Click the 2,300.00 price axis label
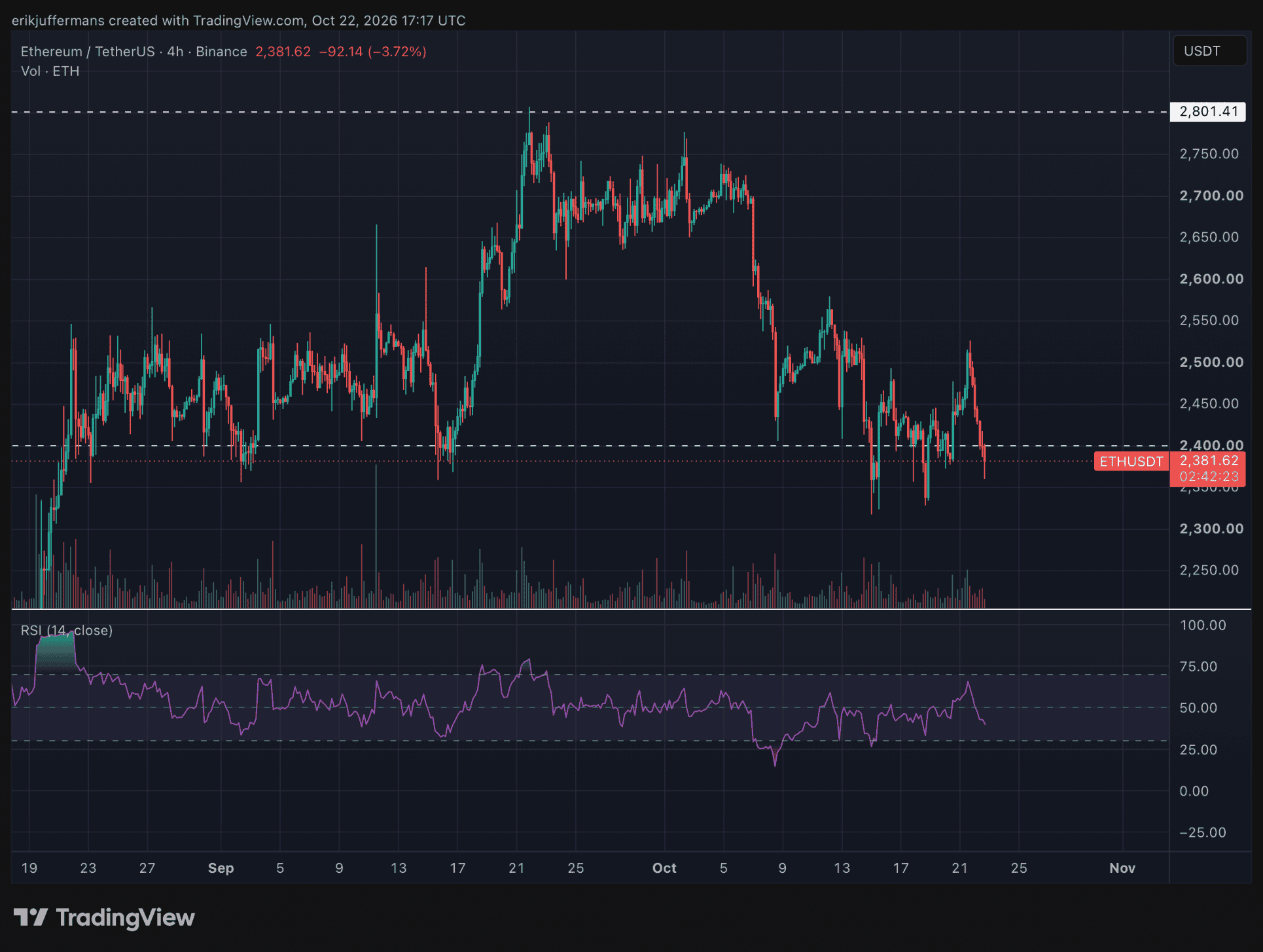Screen dimensions: 1263x952 pos(1211,529)
